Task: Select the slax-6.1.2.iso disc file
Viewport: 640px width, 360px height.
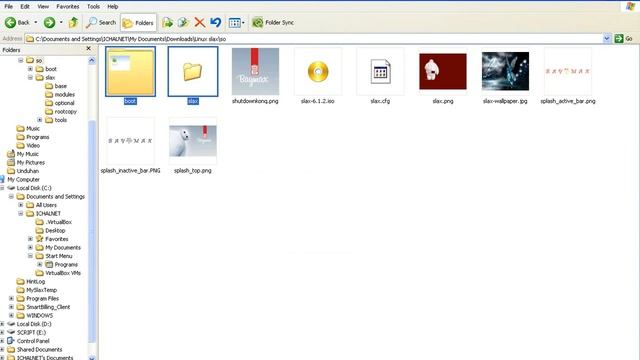Action: click(x=318, y=71)
